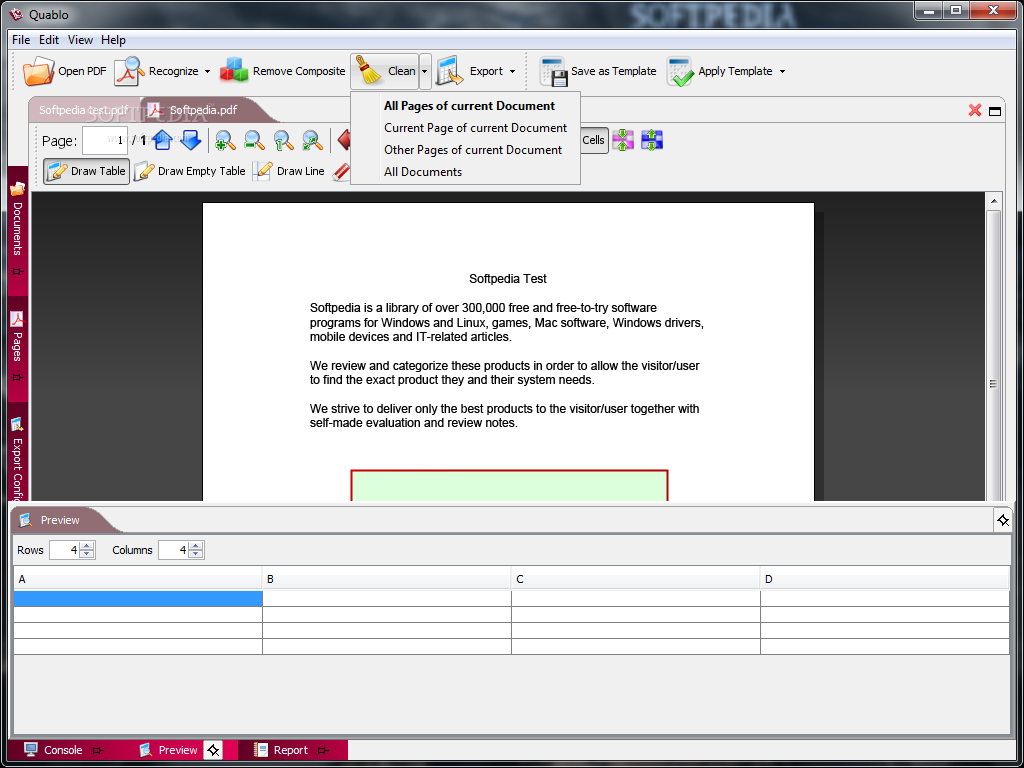
Task: Open the File menu
Action: [x=21, y=40]
